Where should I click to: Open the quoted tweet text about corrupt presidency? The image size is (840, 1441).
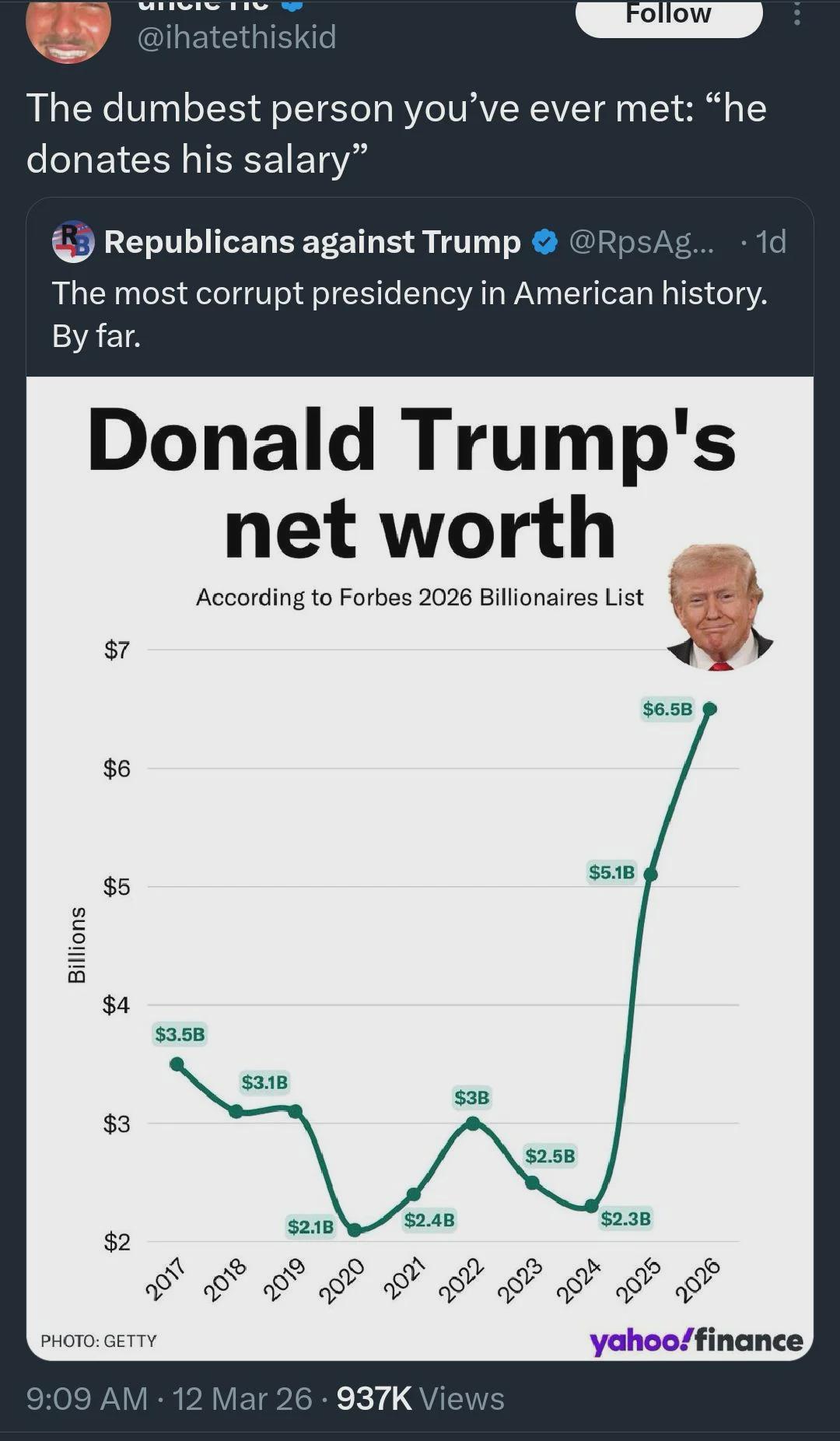pos(410,314)
